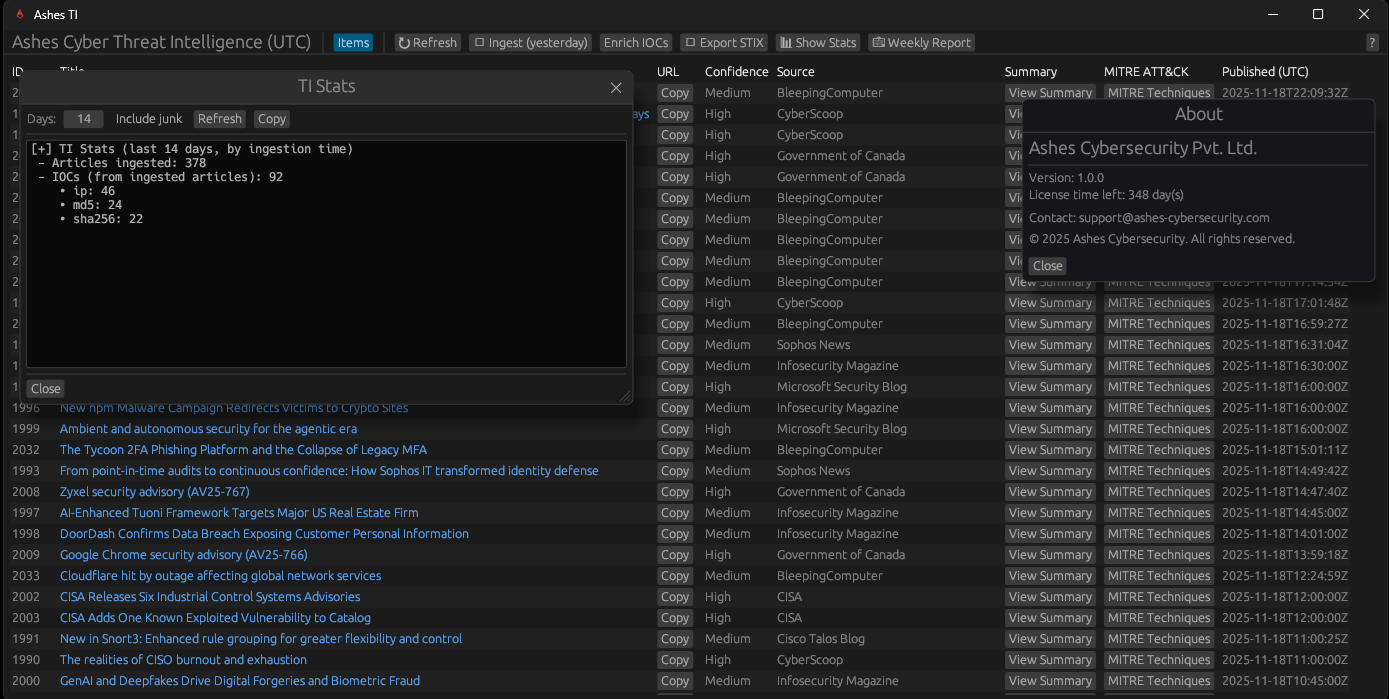Copy the TI Stats output text

[271, 119]
